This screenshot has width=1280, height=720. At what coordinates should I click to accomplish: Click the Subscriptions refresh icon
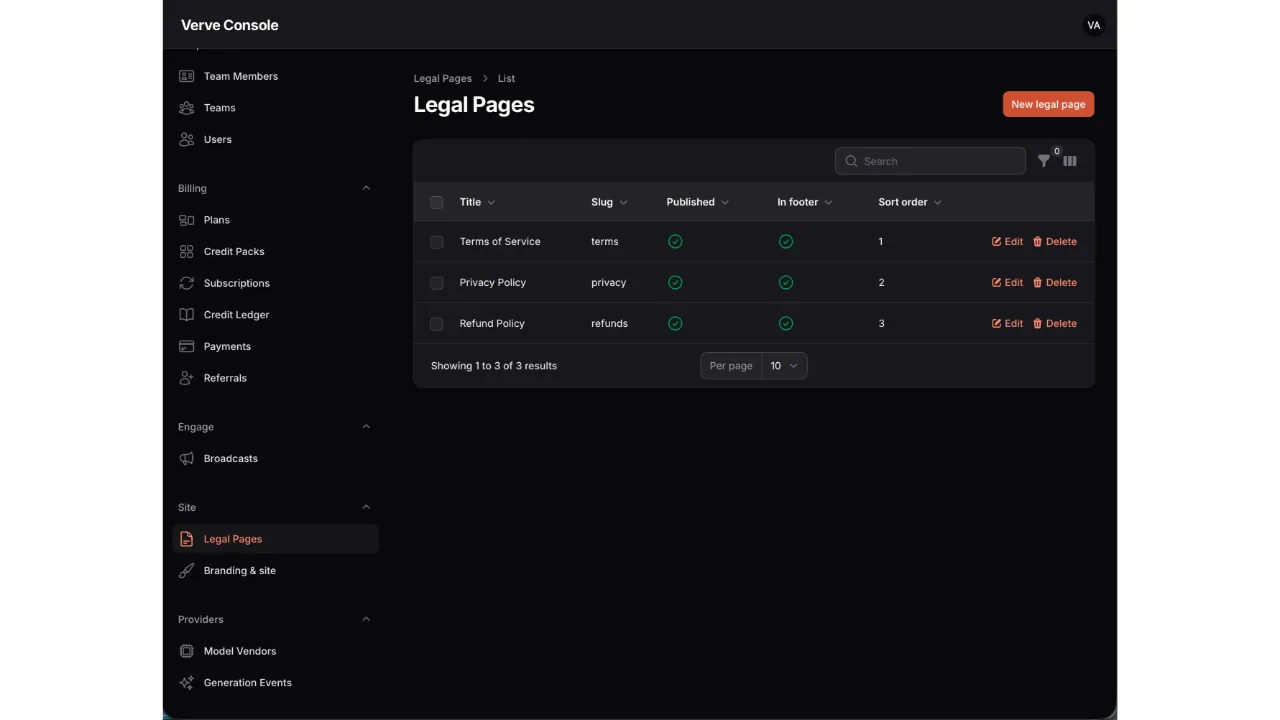[x=186, y=283]
